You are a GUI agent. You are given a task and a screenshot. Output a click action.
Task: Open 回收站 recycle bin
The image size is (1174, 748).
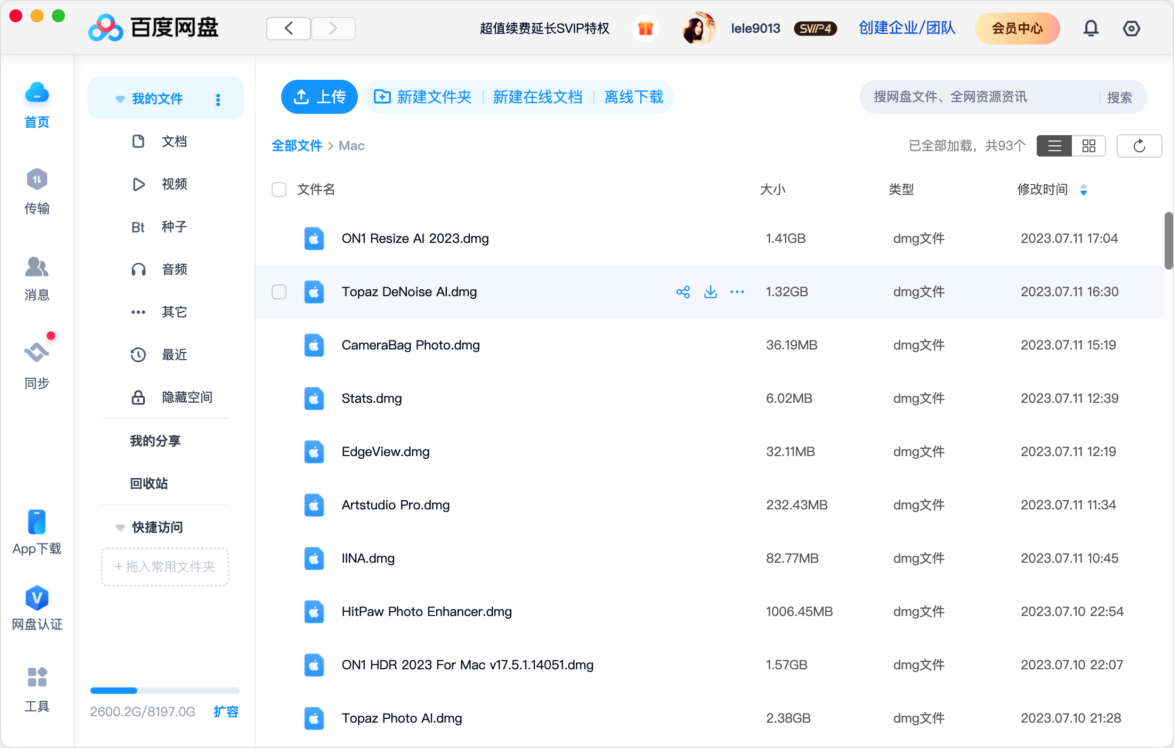click(x=148, y=484)
